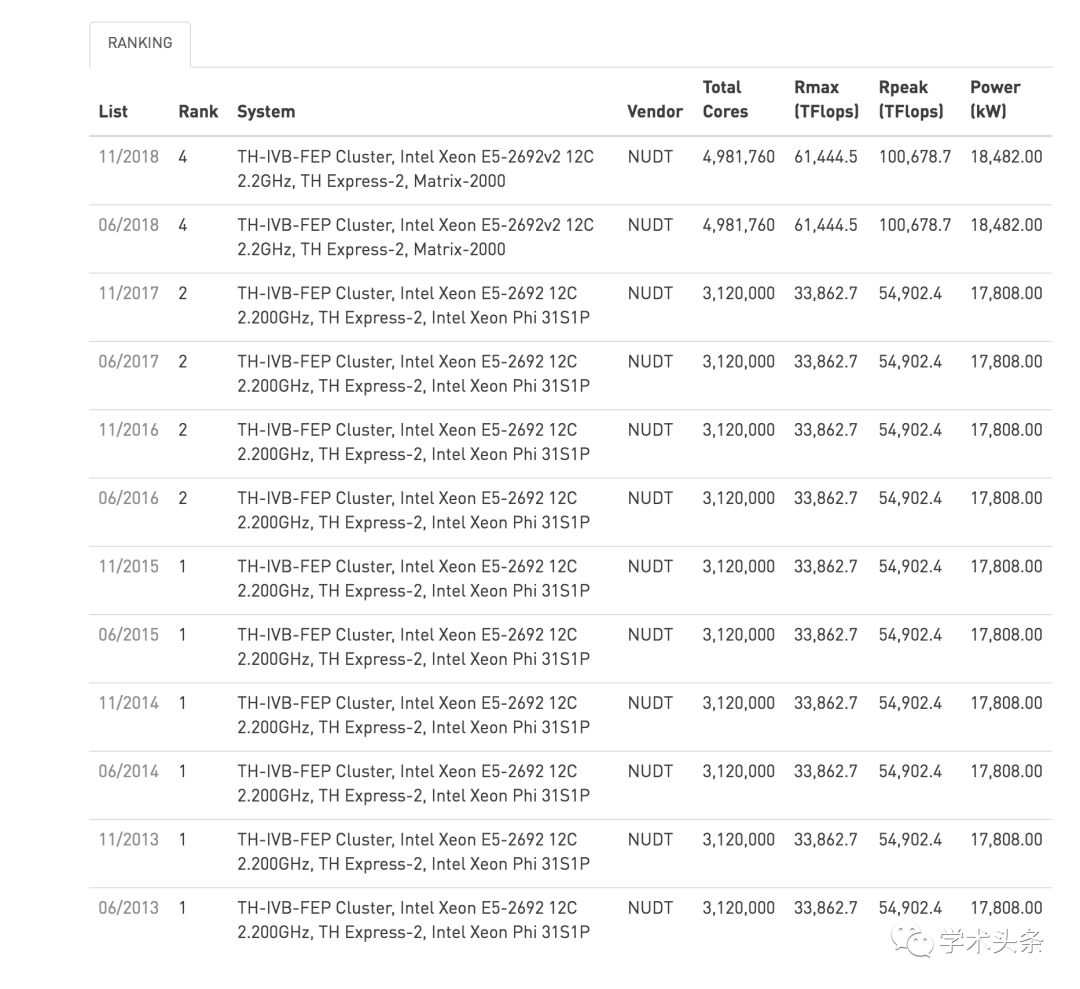1080x989 pixels.
Task: Click power 17,808.00 in the 11/2015 row
Action: pos(1006,566)
